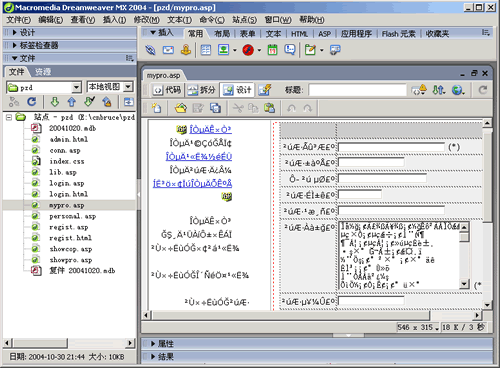This screenshot has height=369, width=500.
Task: Click Preview in browser globe icon
Action: click(x=458, y=90)
